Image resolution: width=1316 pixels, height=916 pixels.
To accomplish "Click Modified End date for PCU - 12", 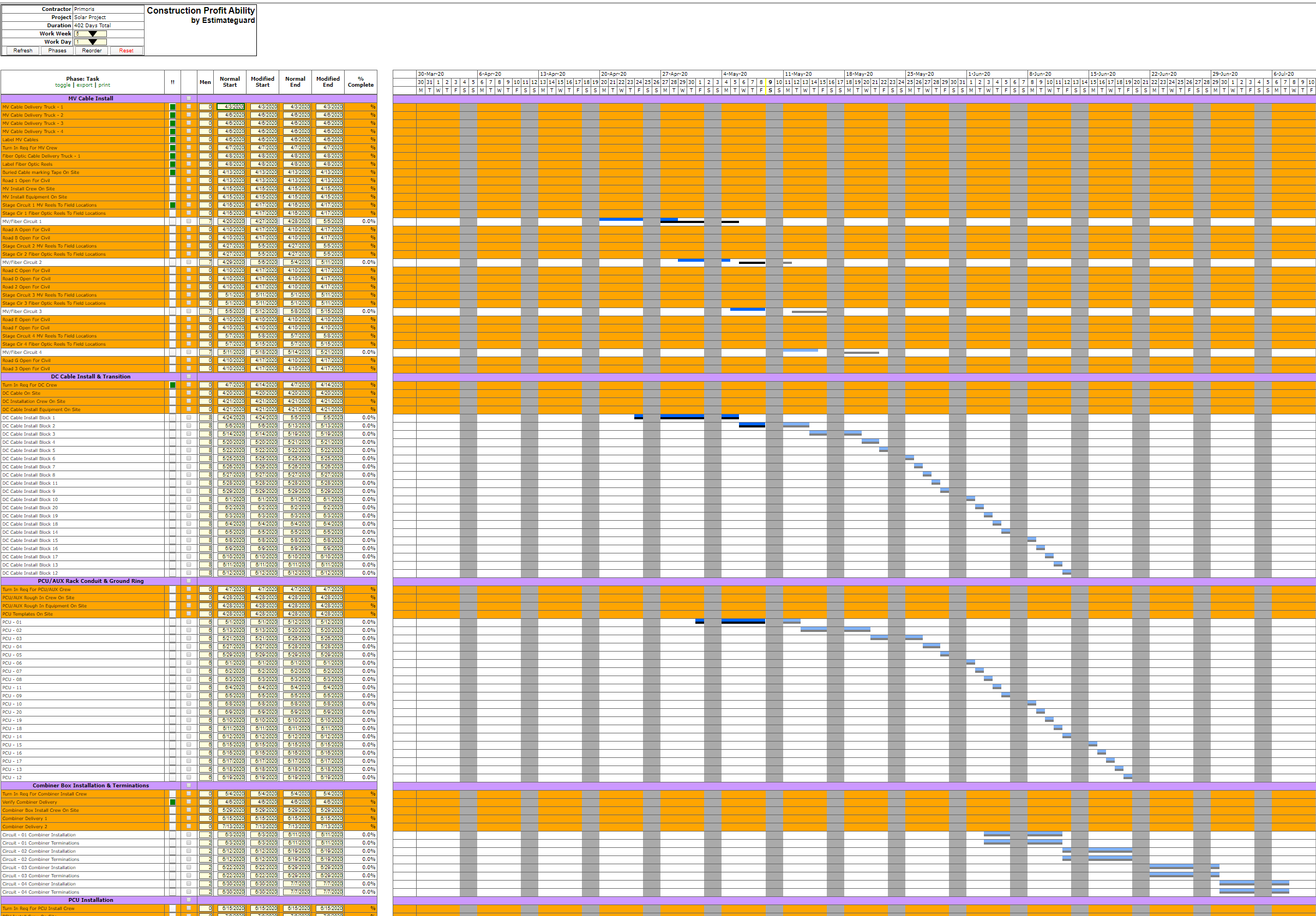I will (x=329, y=778).
